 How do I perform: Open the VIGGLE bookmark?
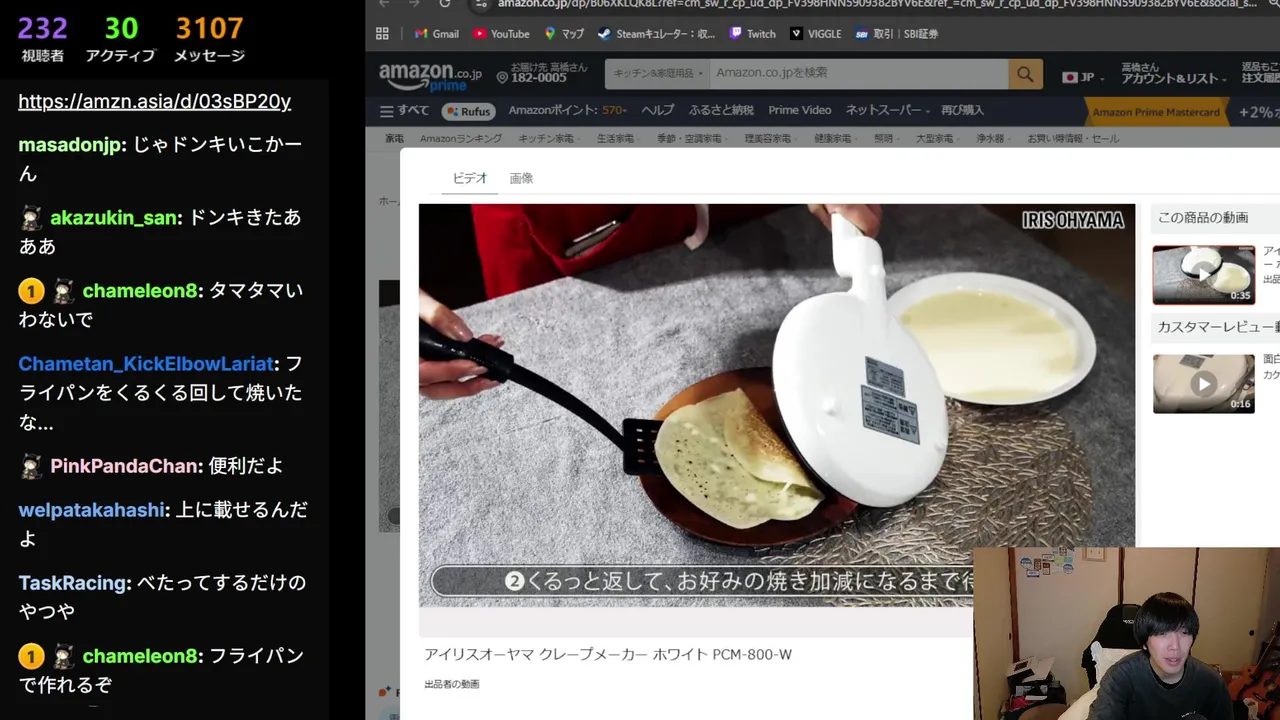tap(816, 34)
